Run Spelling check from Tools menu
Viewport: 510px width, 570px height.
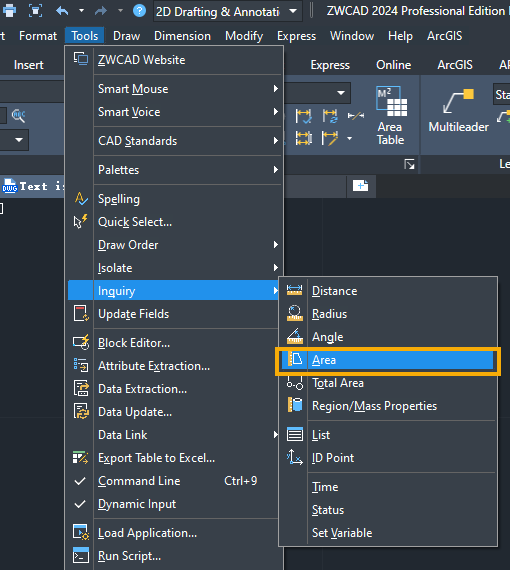click(x=174, y=199)
